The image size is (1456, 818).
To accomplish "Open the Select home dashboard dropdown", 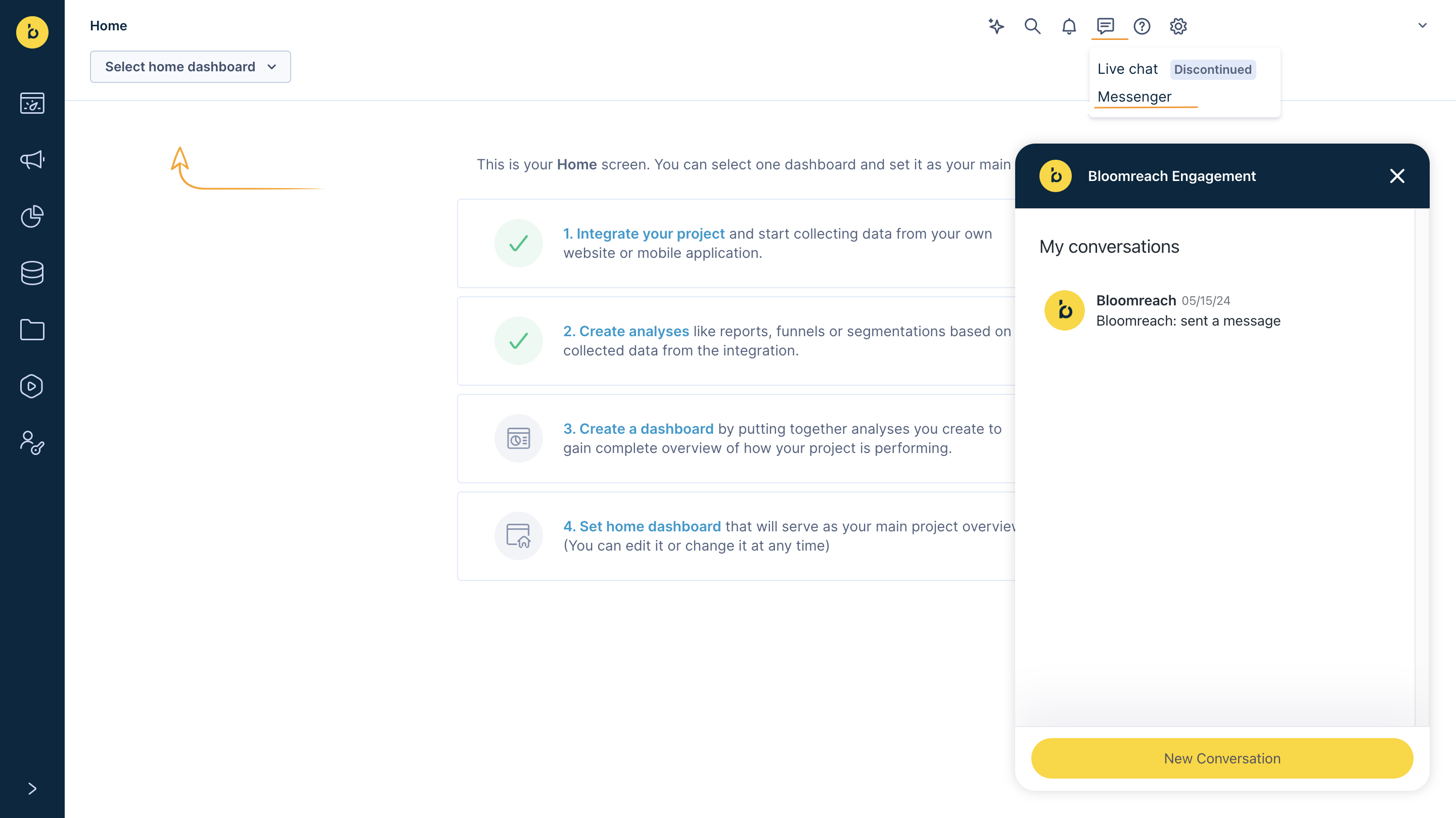I will pos(191,67).
